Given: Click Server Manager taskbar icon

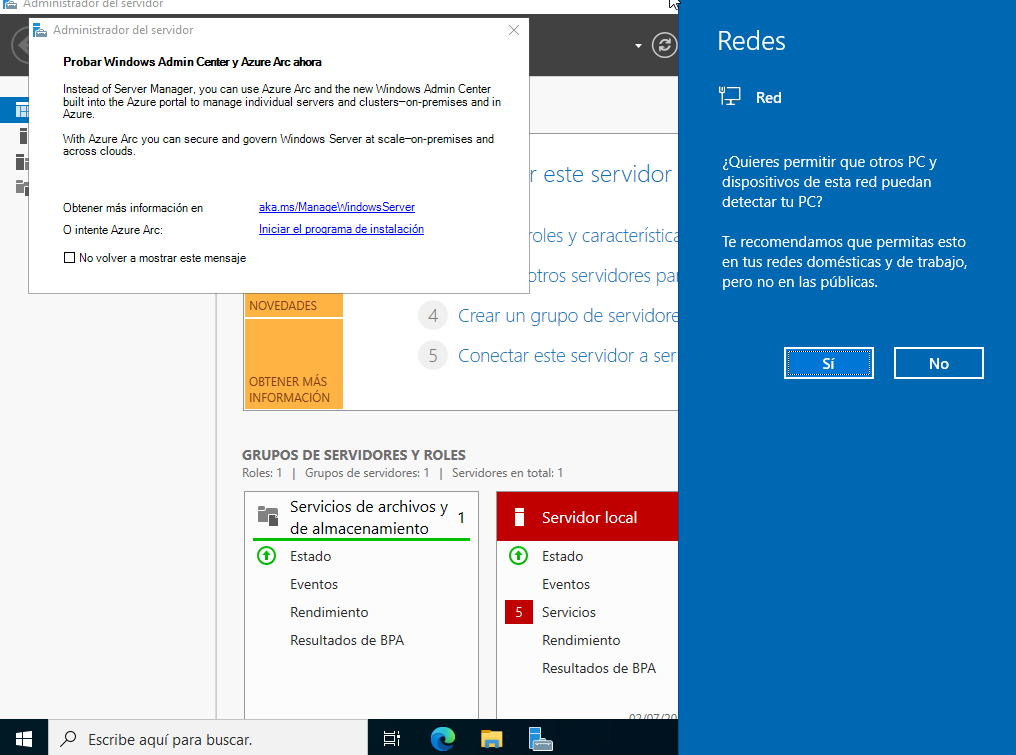Looking at the screenshot, I should click(540, 738).
